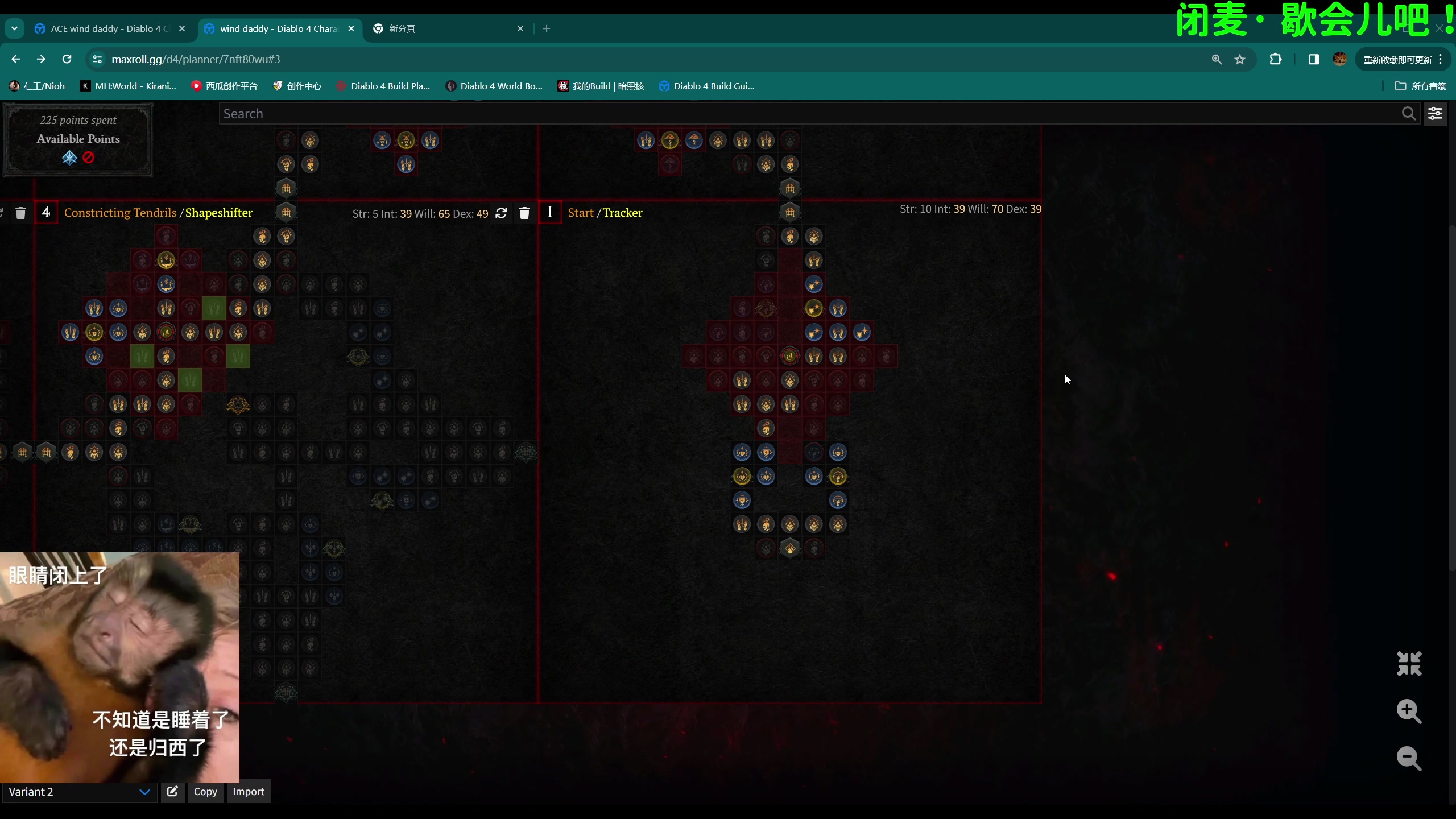Screen dimensions: 1456x819
Task: Bookmark this page with star icon
Action: (x=1240, y=59)
